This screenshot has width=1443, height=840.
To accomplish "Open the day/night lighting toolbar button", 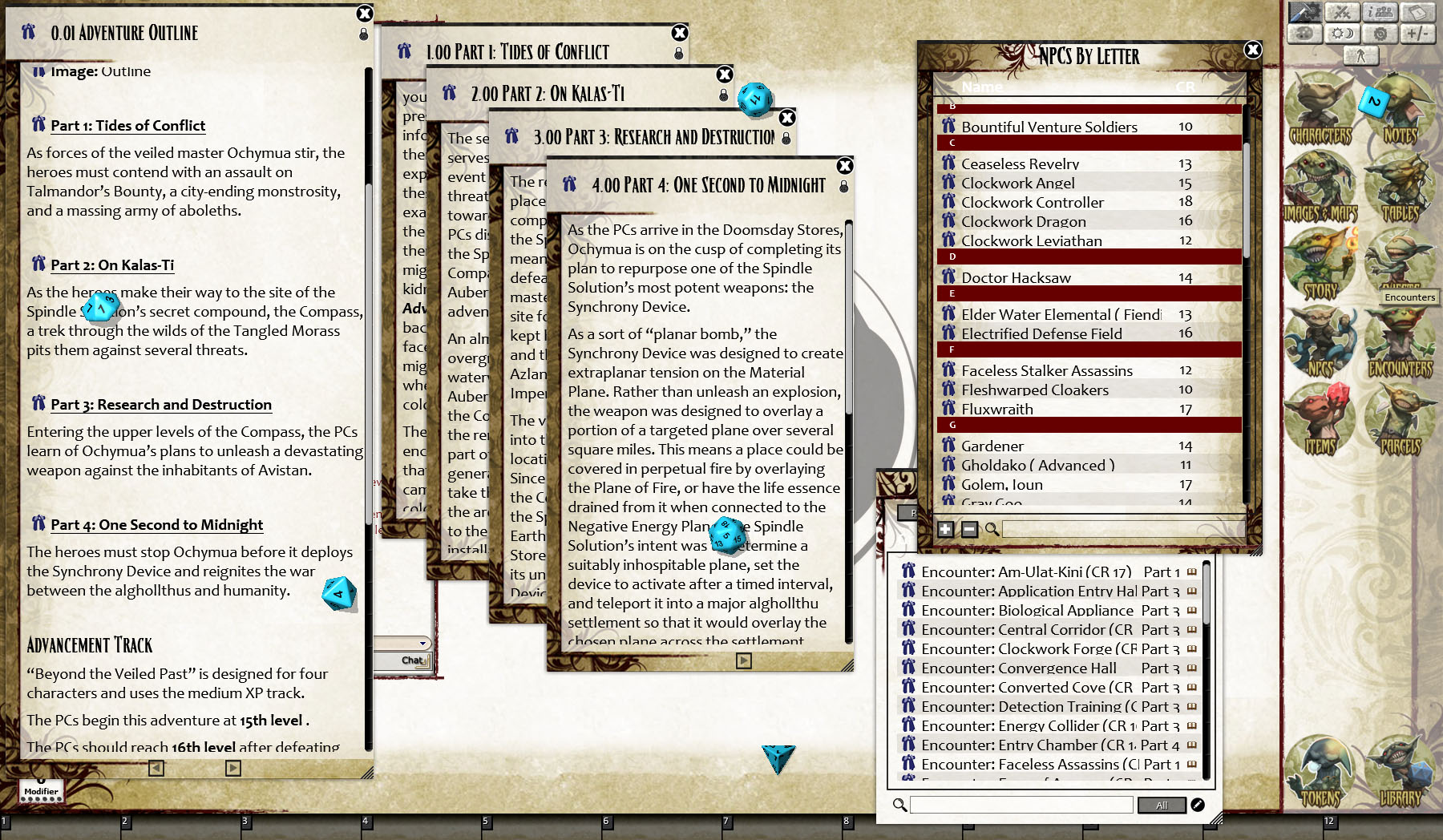I will 1343,34.
